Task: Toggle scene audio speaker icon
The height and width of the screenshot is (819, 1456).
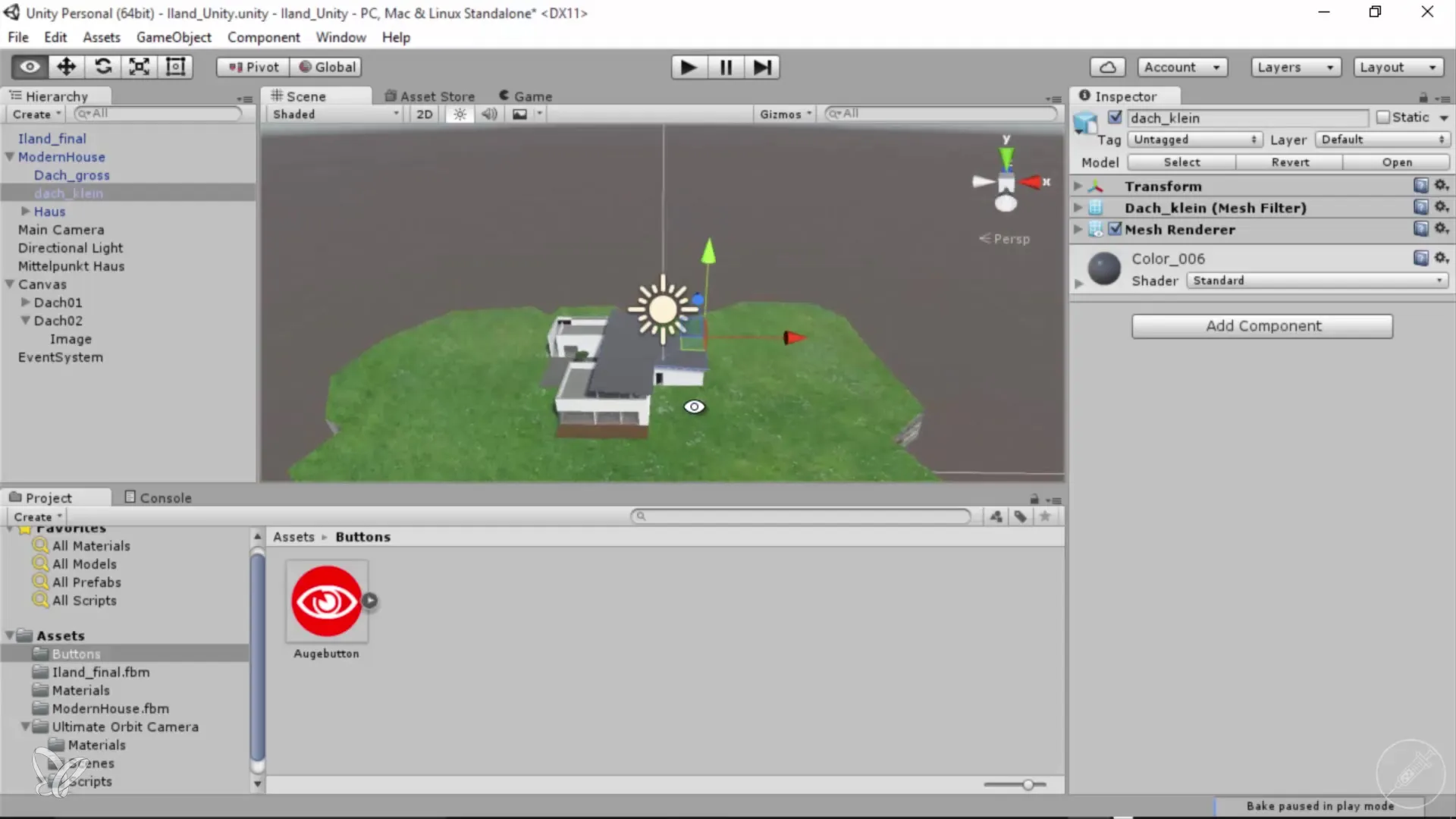Action: click(489, 114)
